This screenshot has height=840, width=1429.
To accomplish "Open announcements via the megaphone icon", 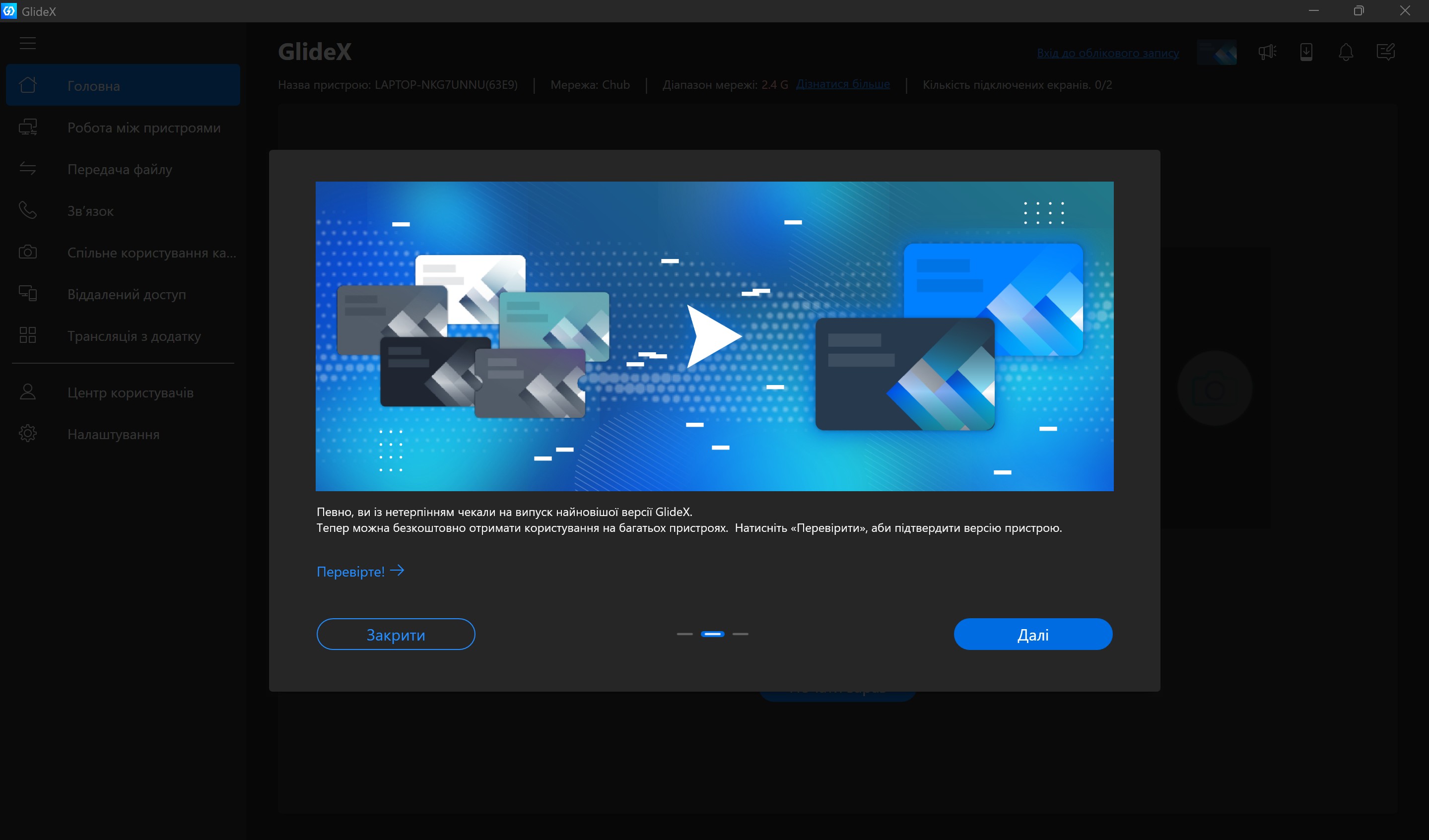I will [x=1267, y=52].
